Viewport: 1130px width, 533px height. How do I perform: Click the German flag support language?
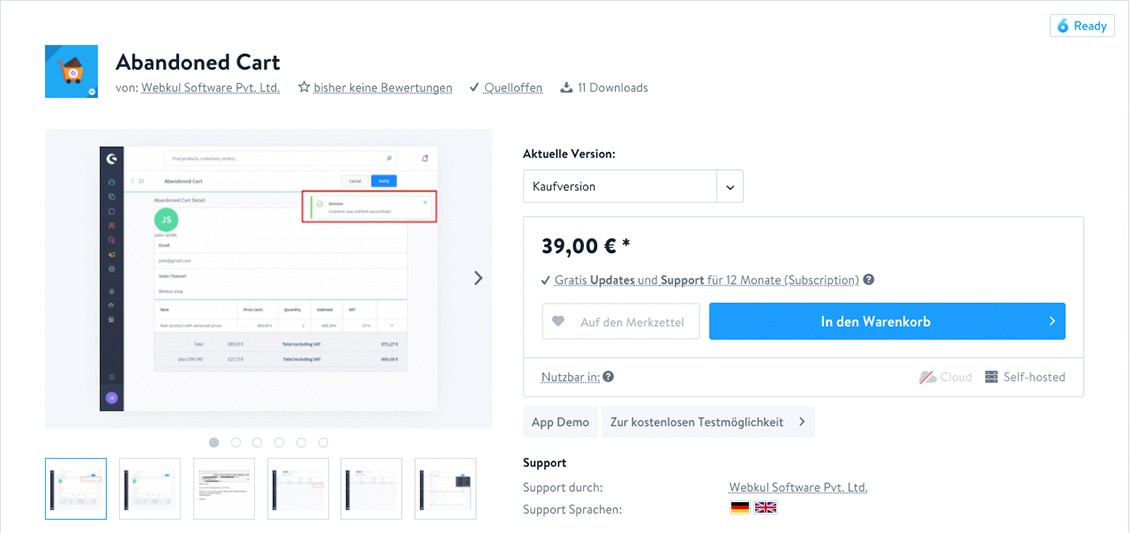739,508
